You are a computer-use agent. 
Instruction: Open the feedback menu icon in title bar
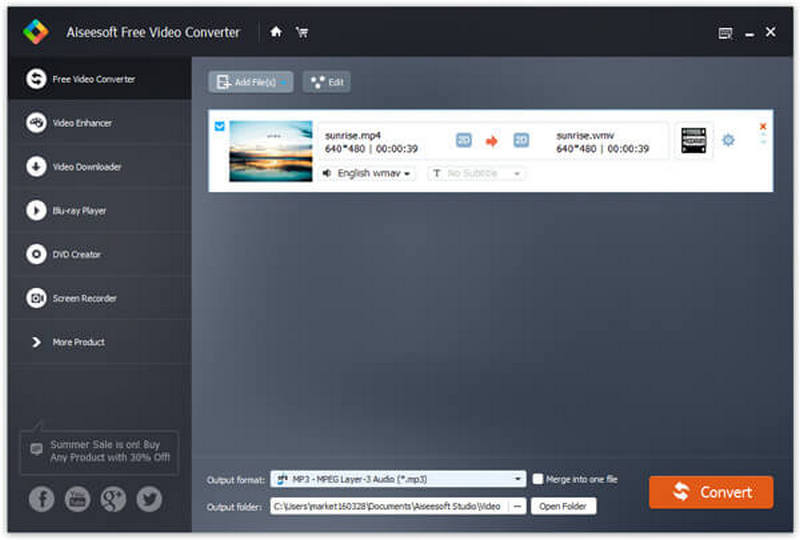[x=725, y=34]
